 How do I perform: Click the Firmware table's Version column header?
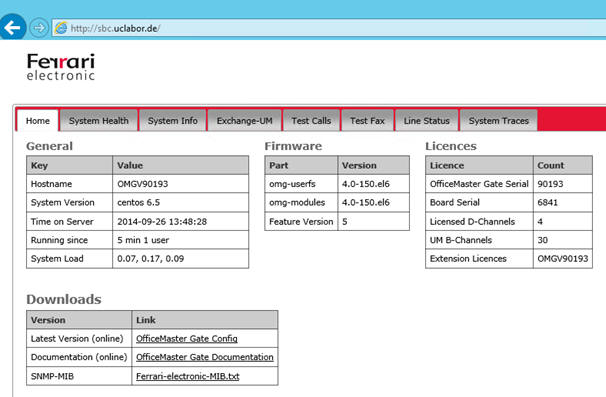(373, 165)
